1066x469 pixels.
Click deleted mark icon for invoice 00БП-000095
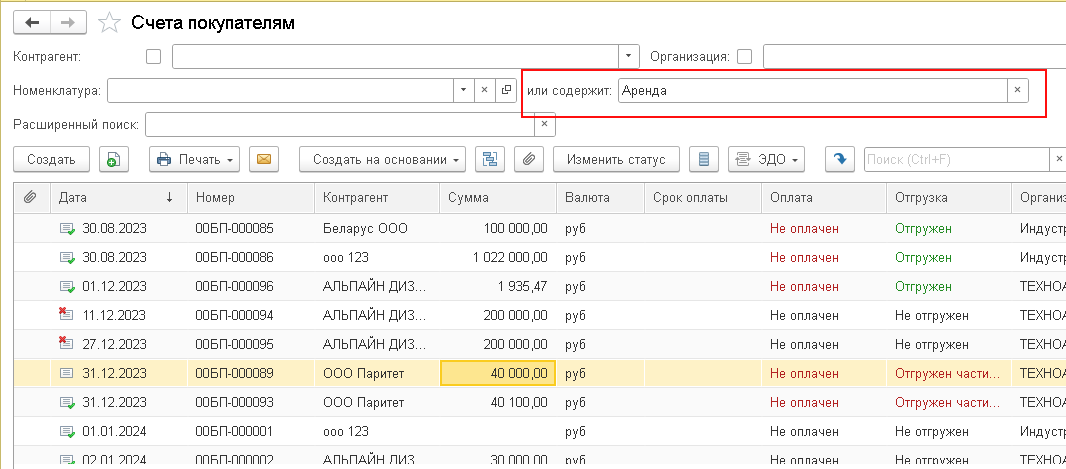(x=67, y=344)
